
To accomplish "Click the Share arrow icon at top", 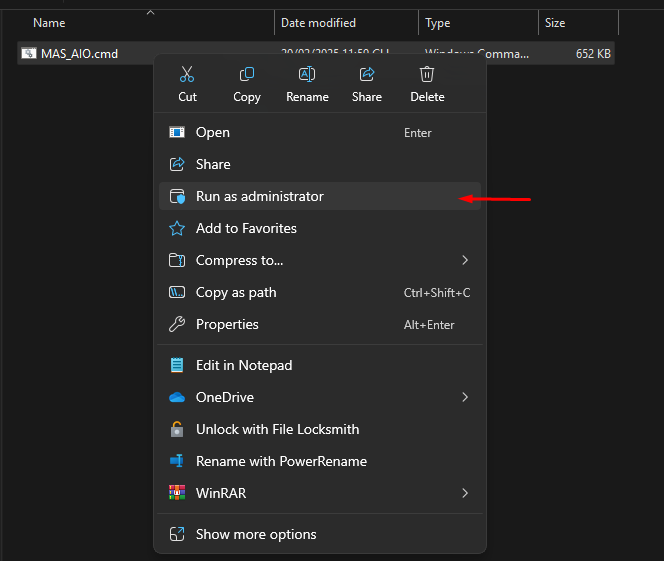I will [x=367, y=75].
